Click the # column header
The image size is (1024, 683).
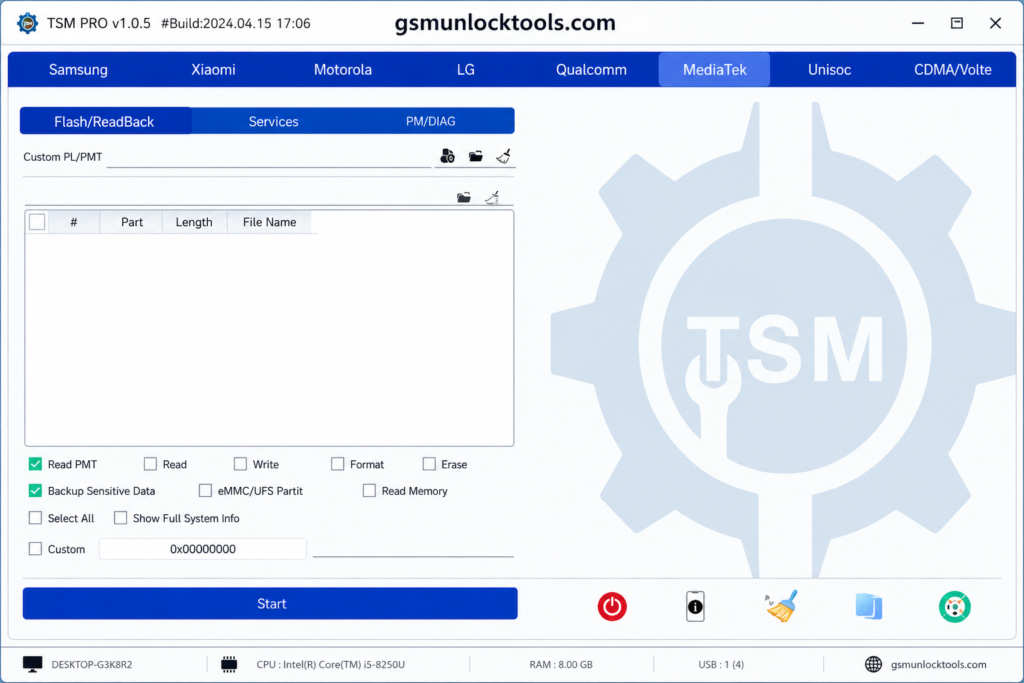coord(74,222)
